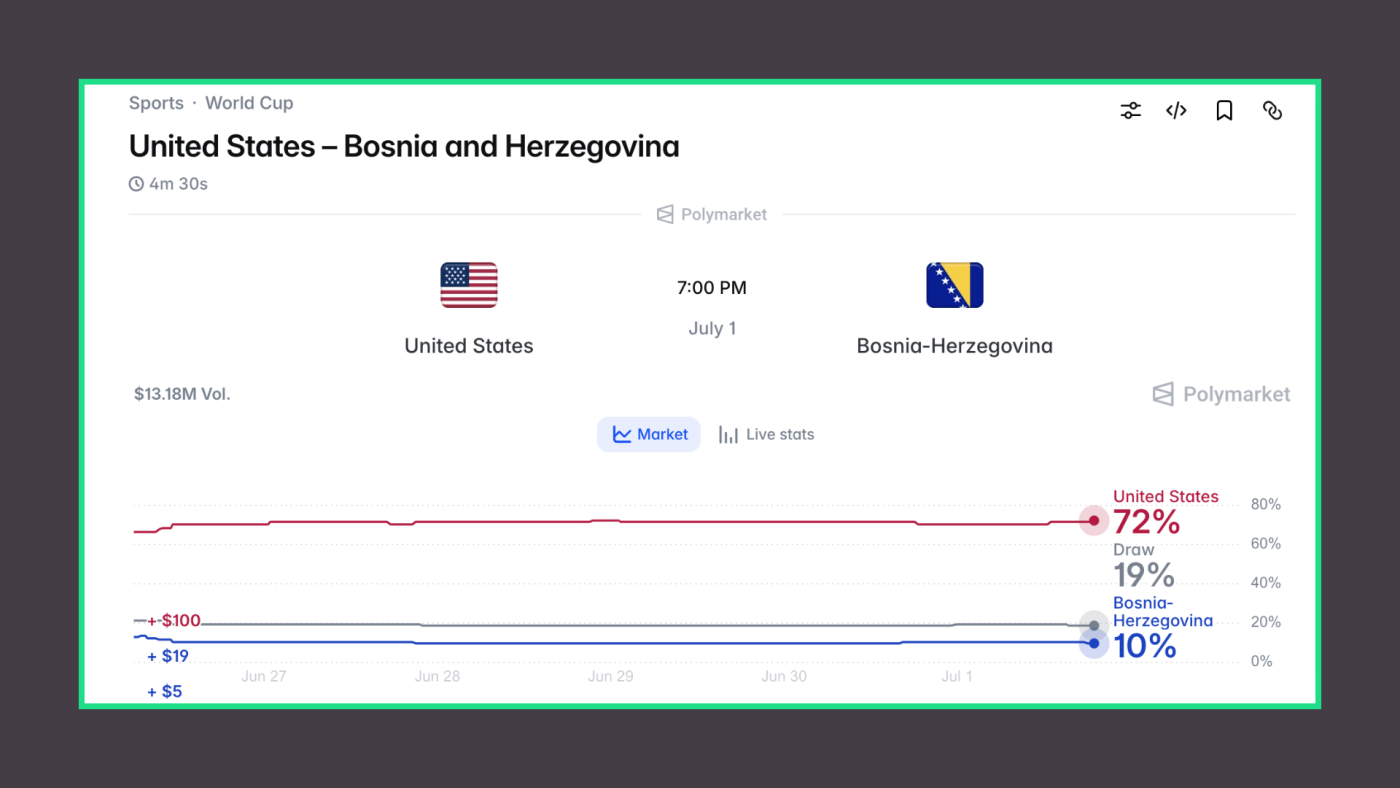Screen dimensions: 1400x788
Task: Select the gray Draw 19% endpoint
Action: tap(1094, 626)
